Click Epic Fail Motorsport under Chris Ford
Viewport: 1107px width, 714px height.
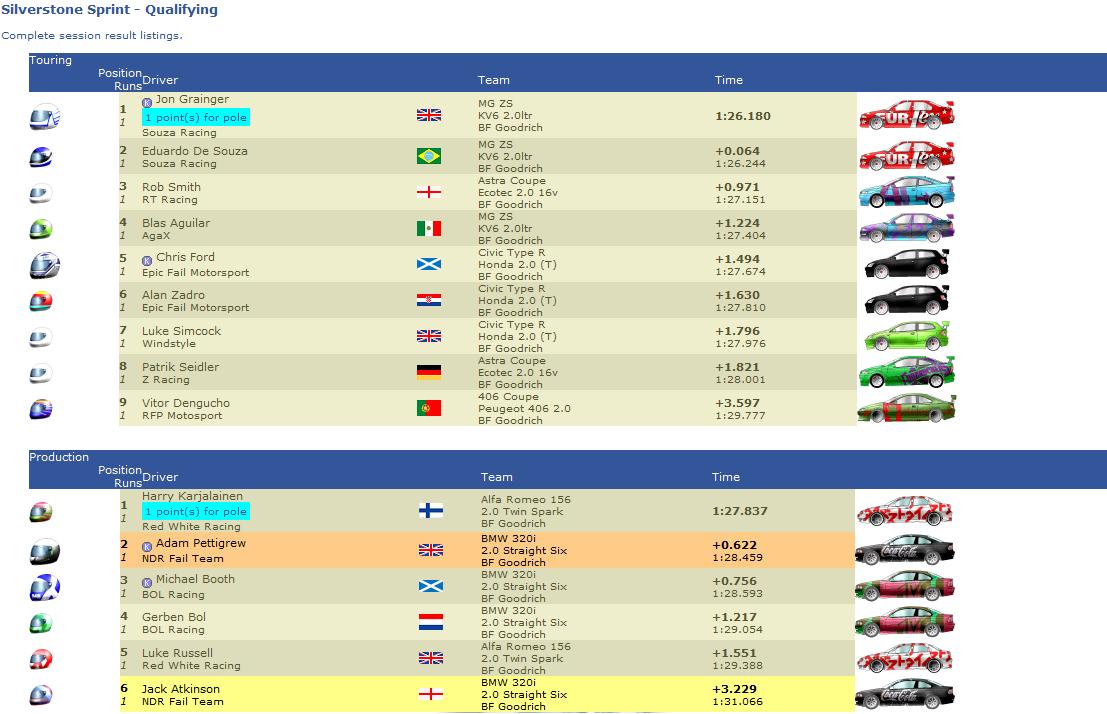196,273
